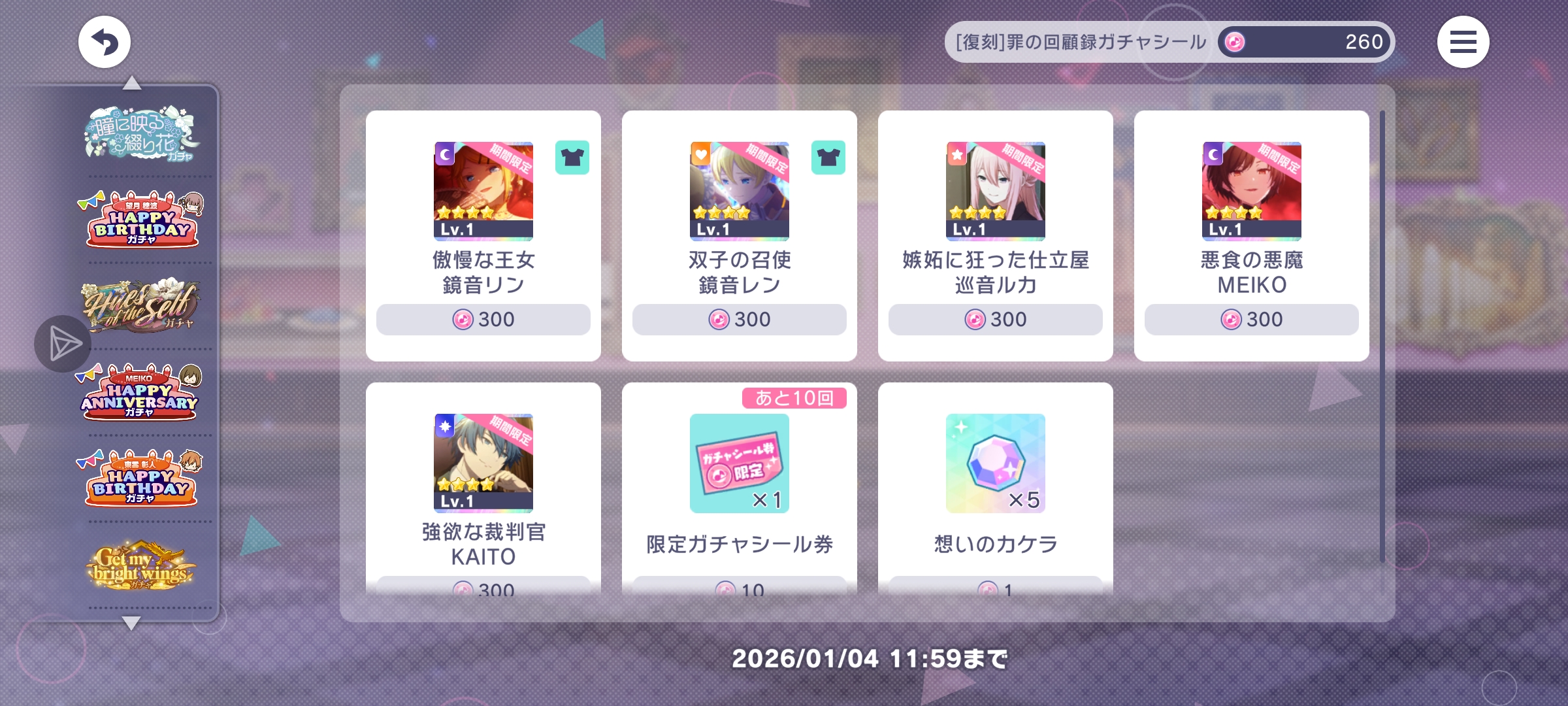Viewport: 1568px width, 706px height.
Task: Exchange 300 seals for 悪食の悪魔 MEIKO
Action: (x=1252, y=320)
